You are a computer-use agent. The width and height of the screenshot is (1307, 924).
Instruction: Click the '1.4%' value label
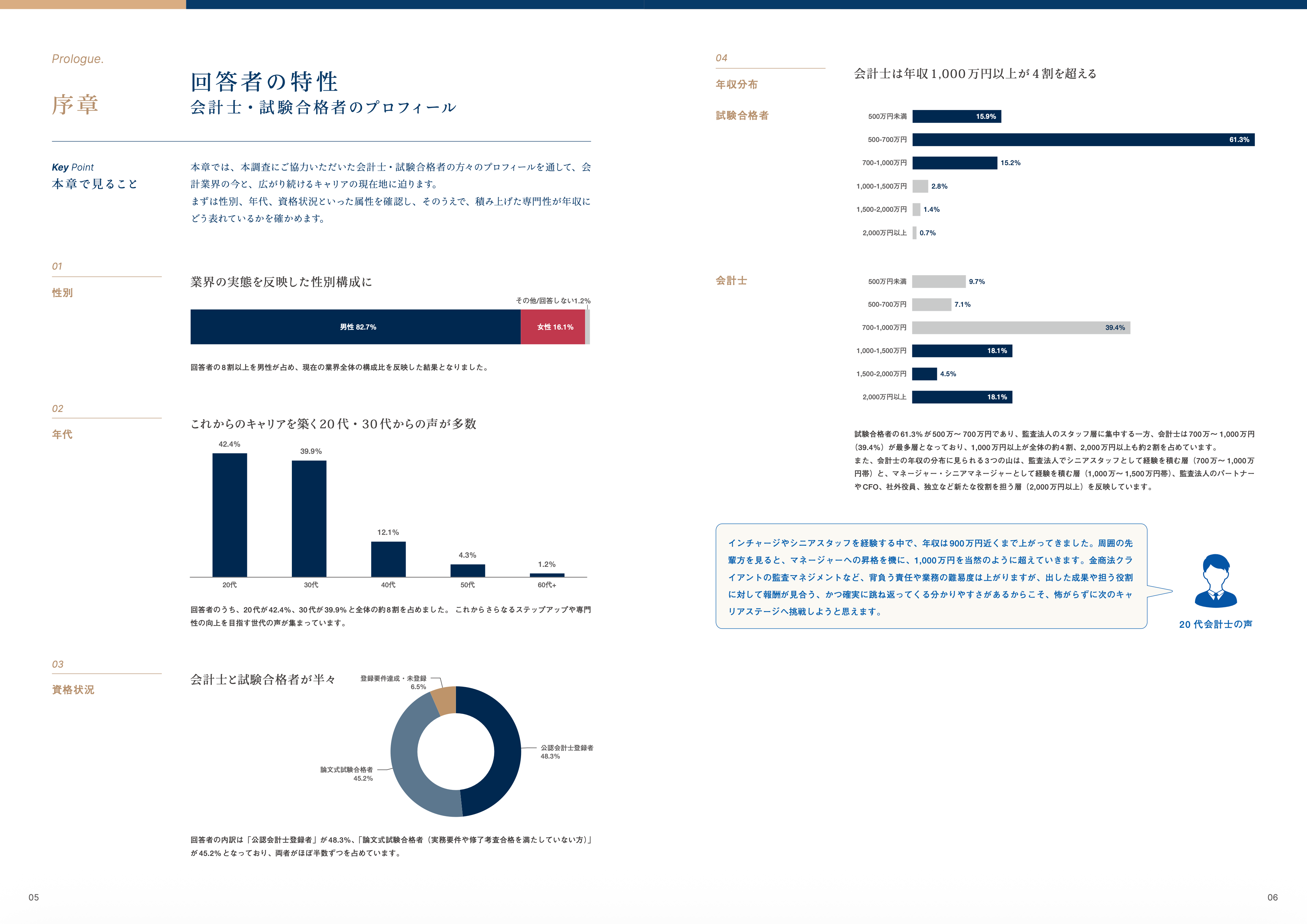[931, 209]
